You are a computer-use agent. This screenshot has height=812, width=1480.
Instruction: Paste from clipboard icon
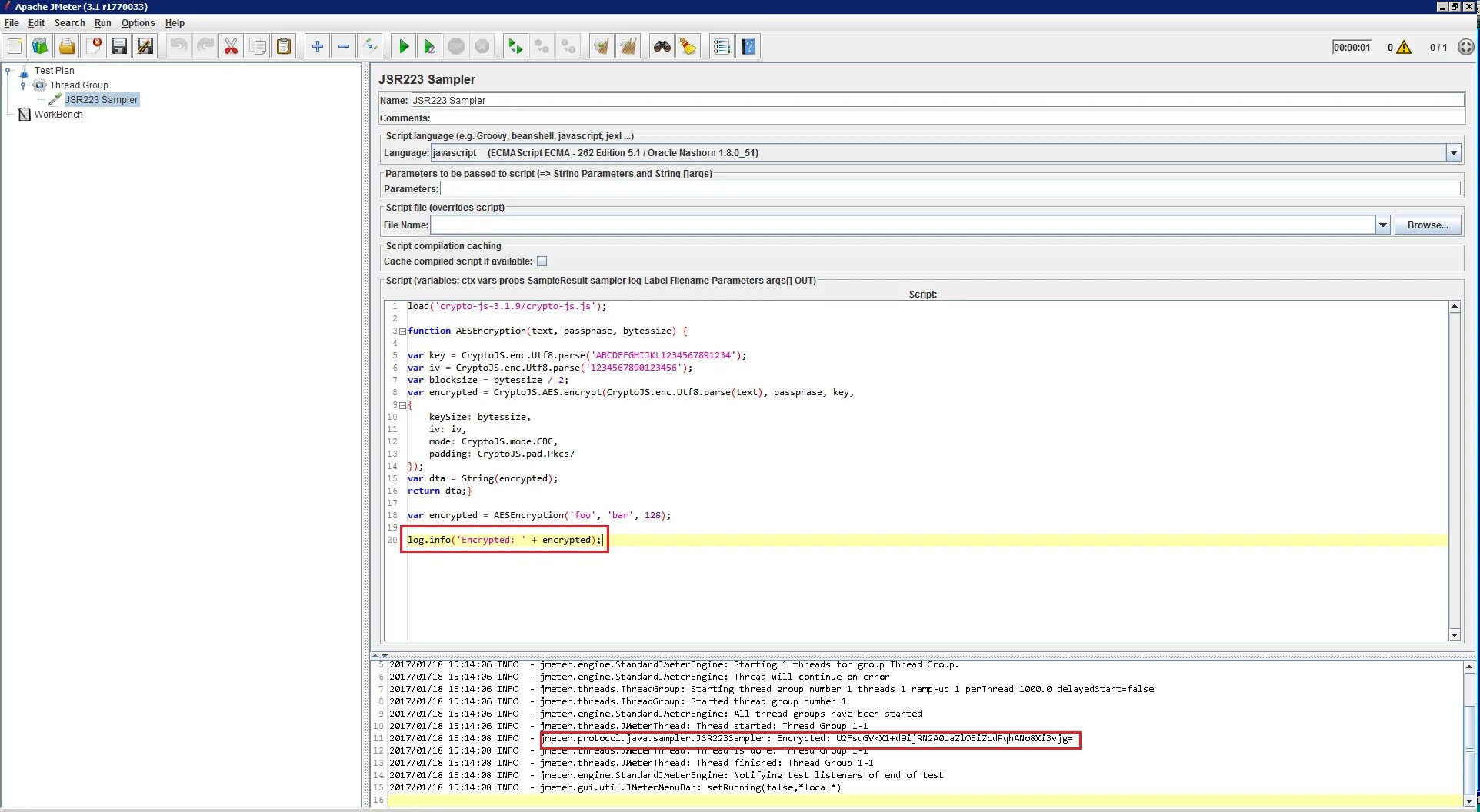click(x=284, y=47)
